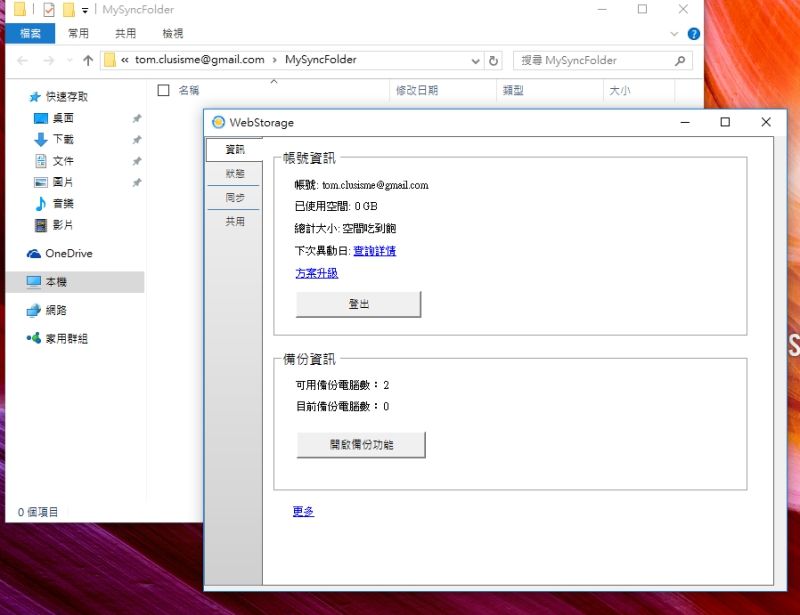800x615 pixels.
Task: Expand the address bar history dropdown
Action: coord(476,60)
